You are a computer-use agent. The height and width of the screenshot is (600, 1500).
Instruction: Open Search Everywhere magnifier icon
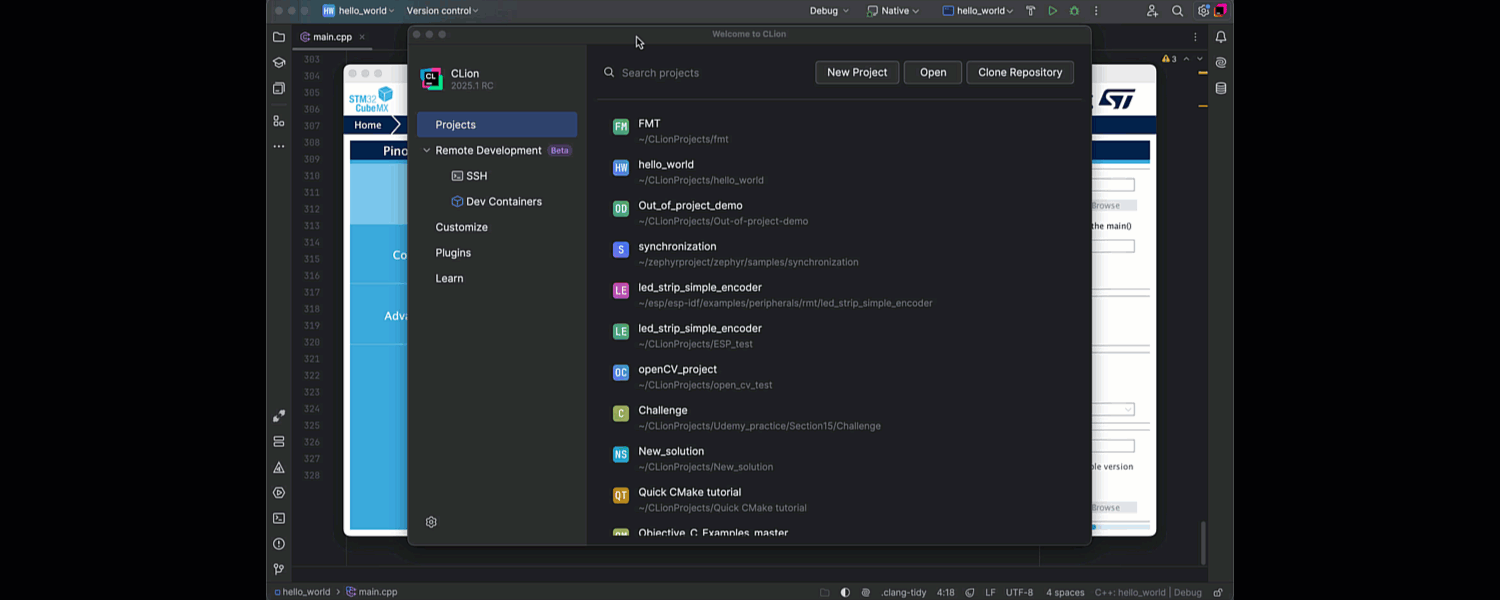(1177, 10)
